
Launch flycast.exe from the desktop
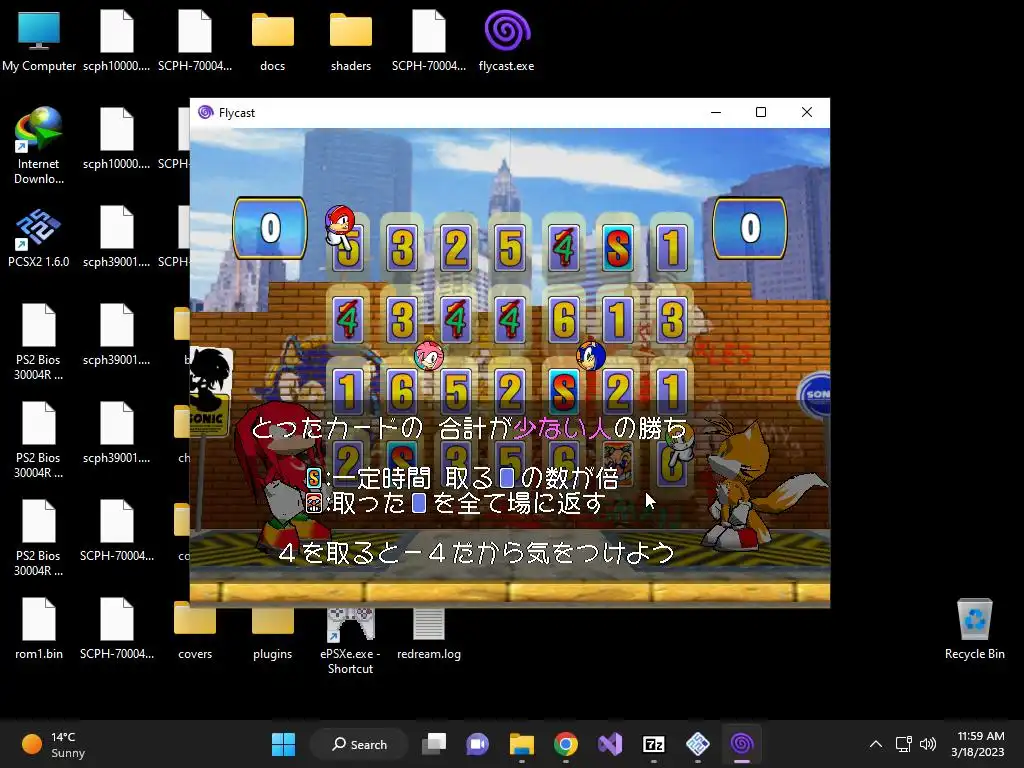click(x=506, y=40)
